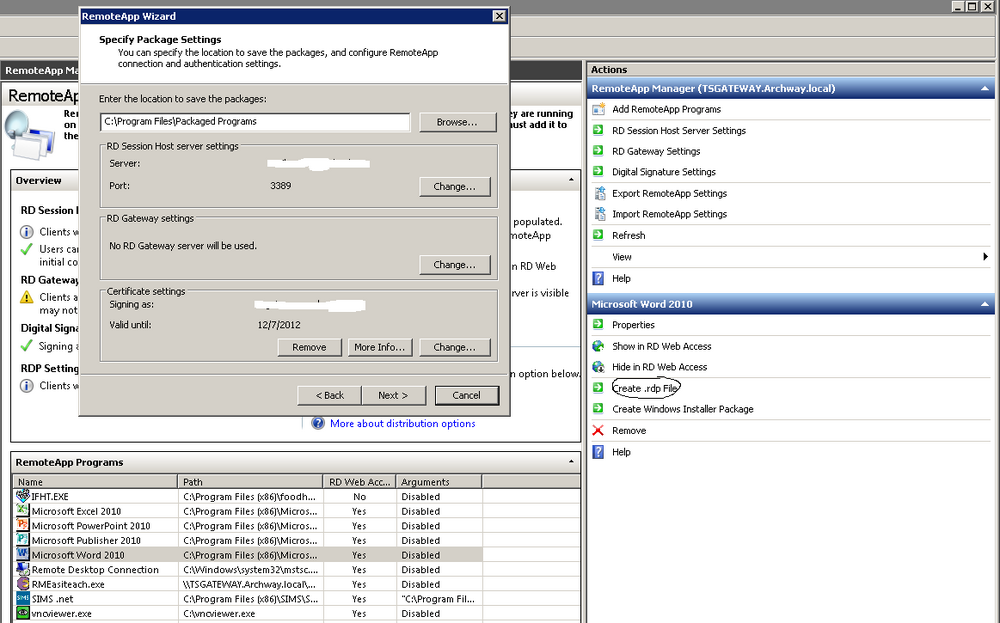This screenshot has height=623, width=1000.
Task: Select the Remote Desktop Connection row
Action: (247, 569)
